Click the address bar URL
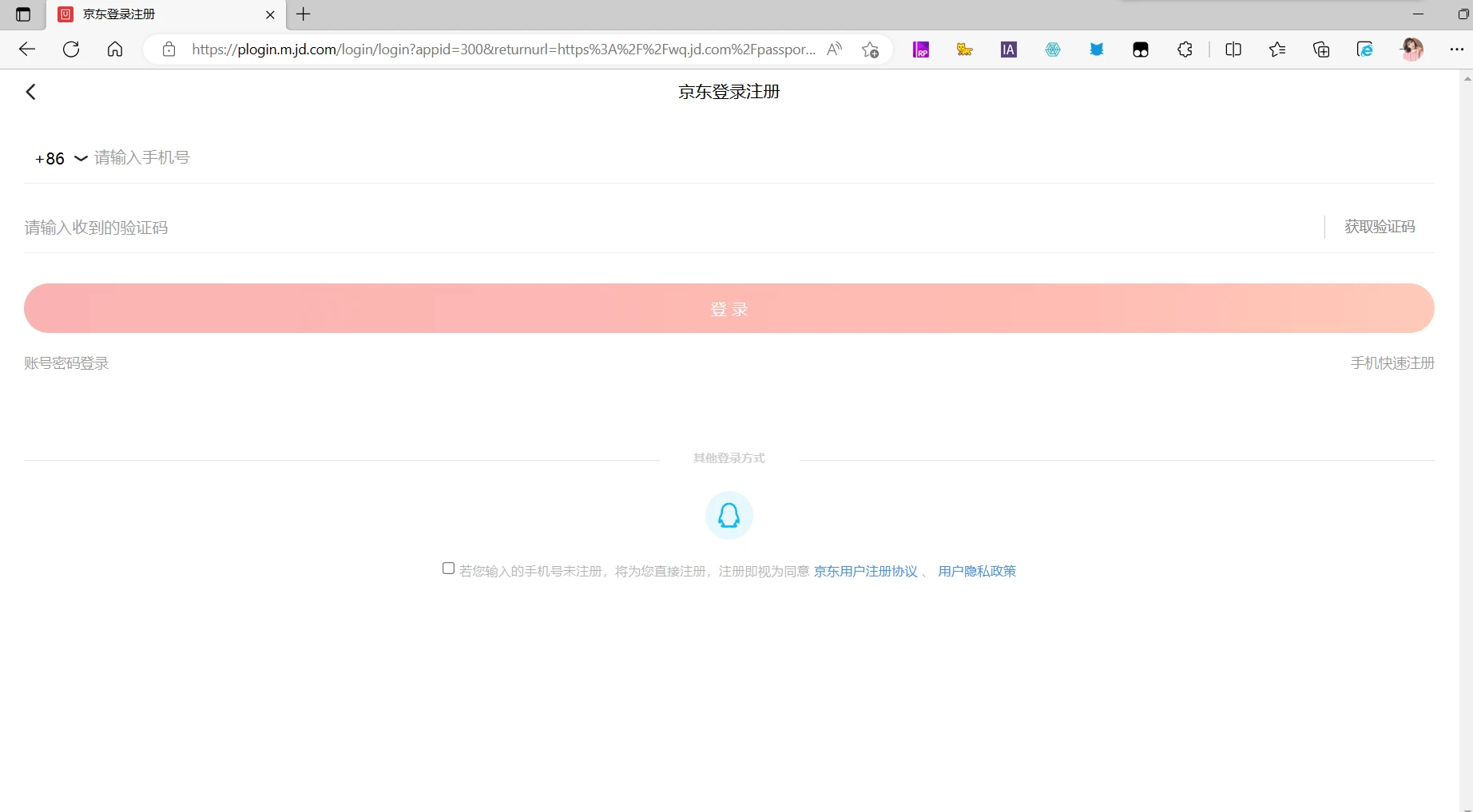 [503, 50]
